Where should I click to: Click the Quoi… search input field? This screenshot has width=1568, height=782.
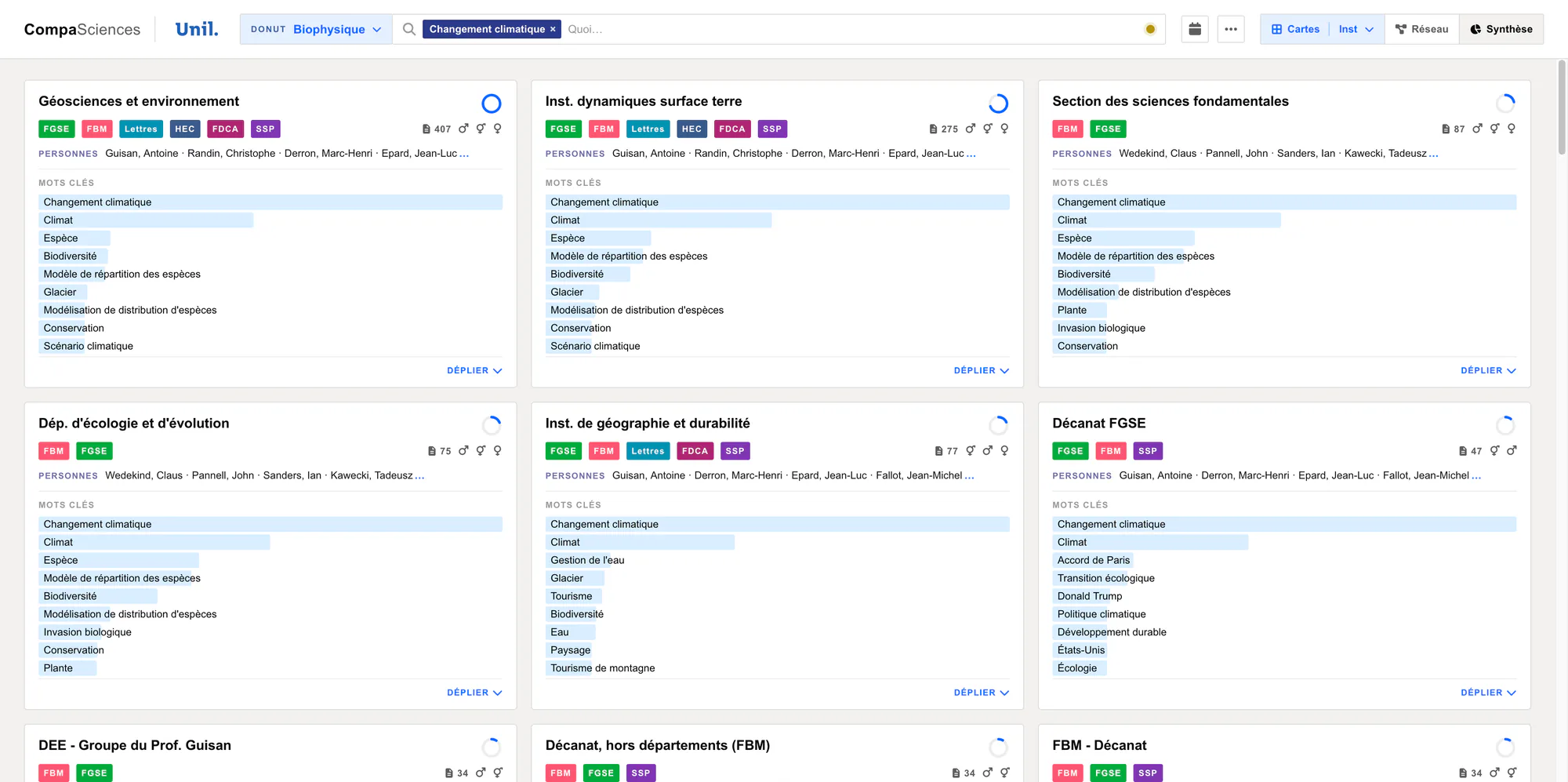point(851,29)
